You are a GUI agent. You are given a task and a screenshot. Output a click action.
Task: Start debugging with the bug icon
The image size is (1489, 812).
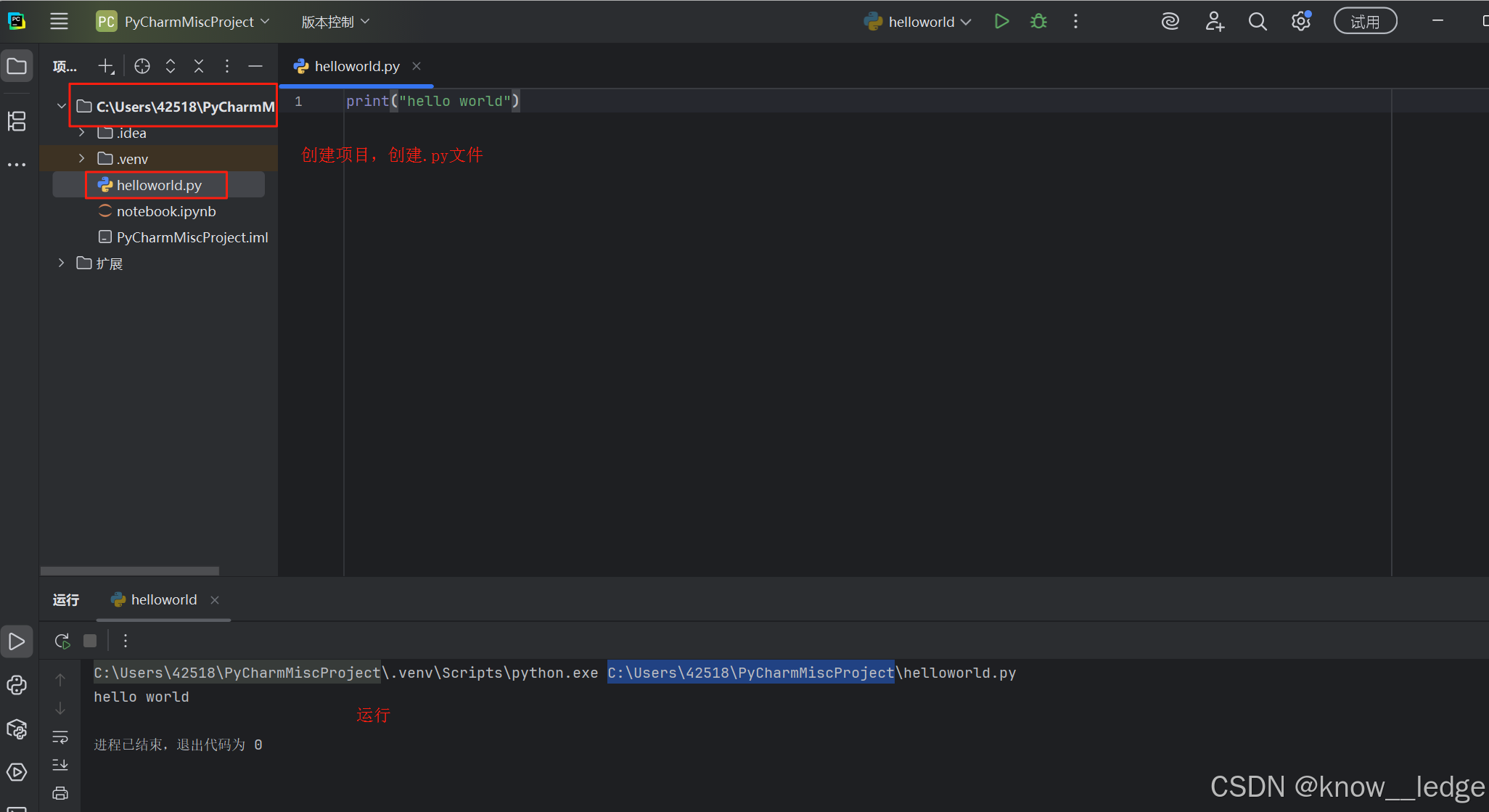pos(1039,22)
